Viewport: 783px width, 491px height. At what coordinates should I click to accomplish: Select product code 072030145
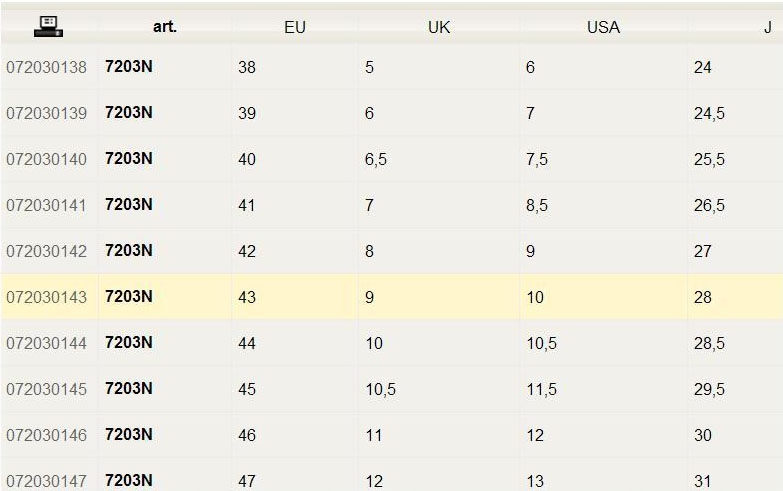[46, 389]
